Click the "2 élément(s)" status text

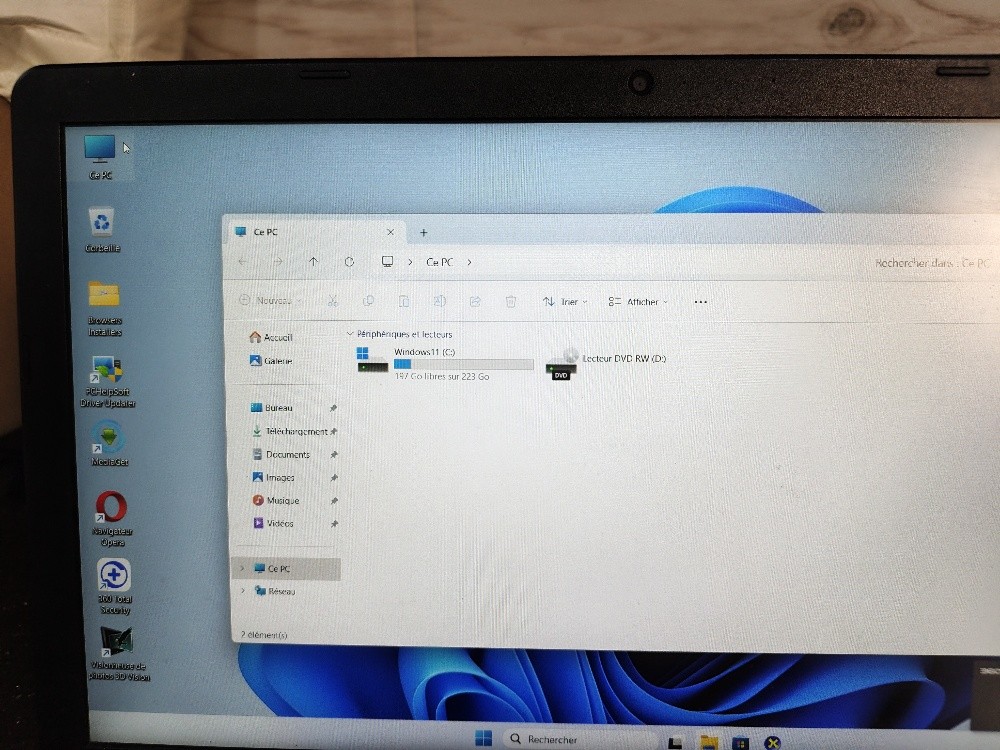coord(264,635)
